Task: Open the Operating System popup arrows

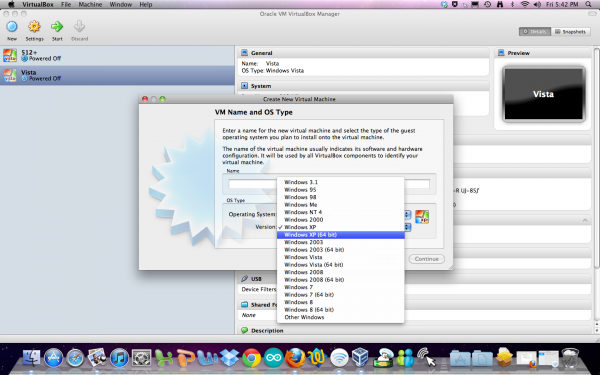Action: [408, 215]
